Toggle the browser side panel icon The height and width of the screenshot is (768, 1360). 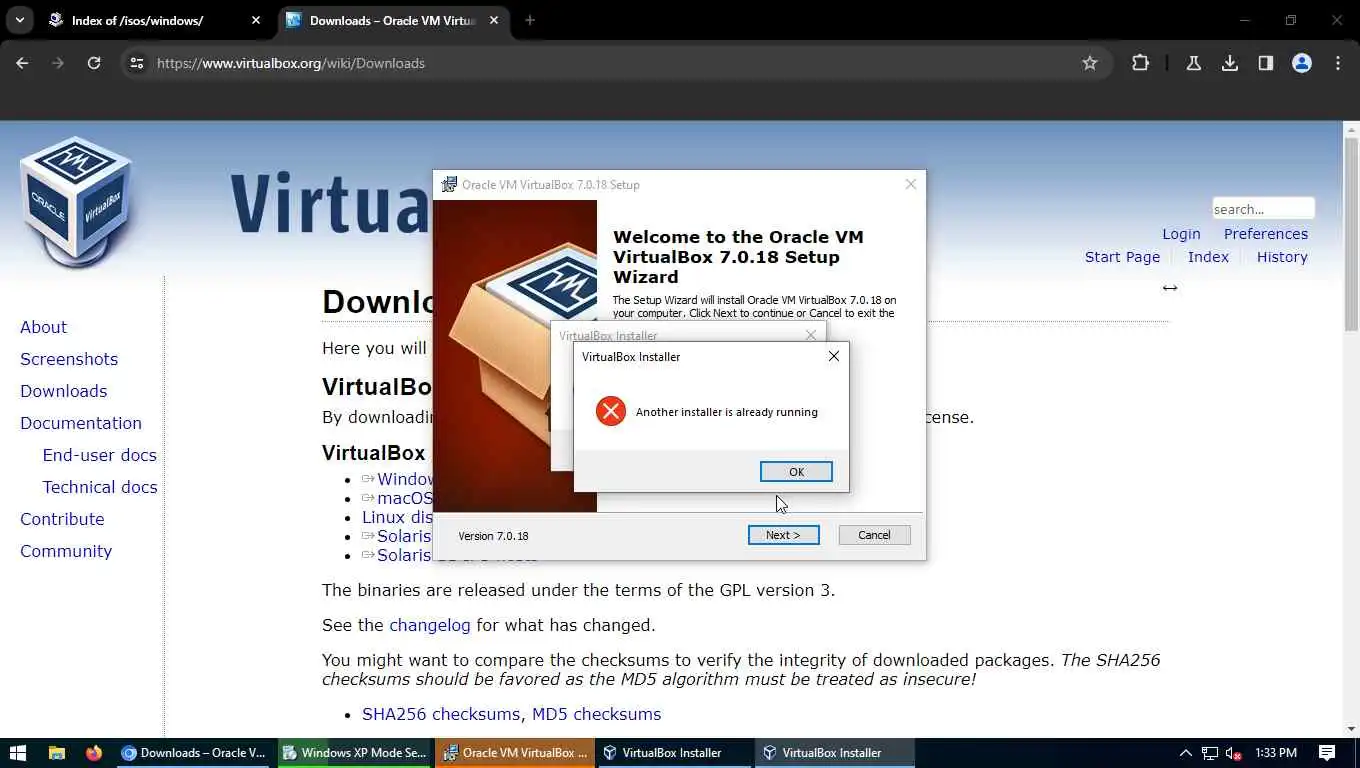(1266, 63)
